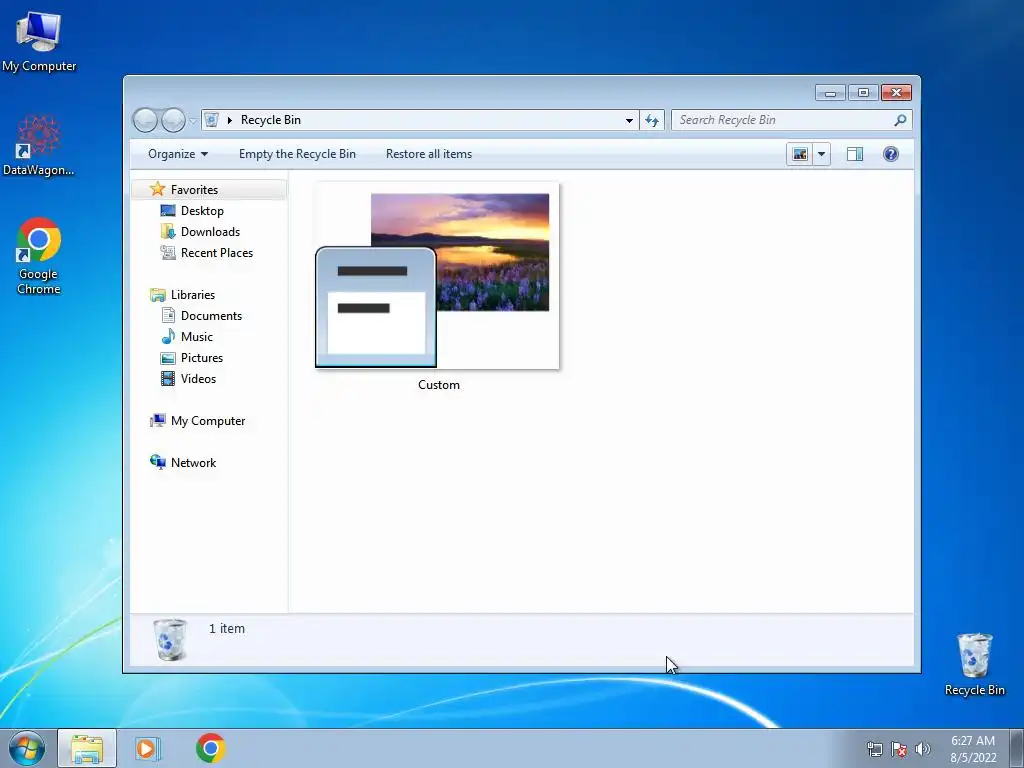Click the Documents icon in sidebar
This screenshot has height=768, width=1024.
(168, 315)
